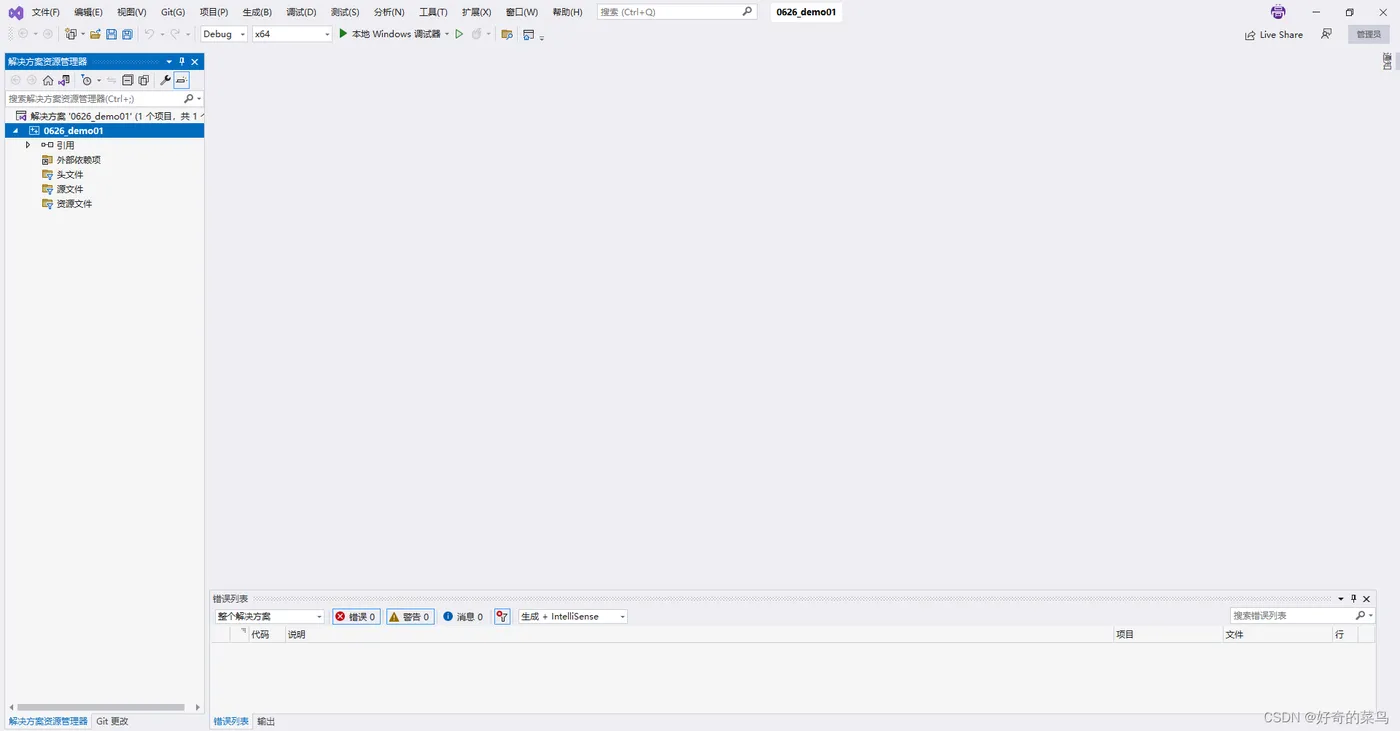1400x731 pixels.
Task: Open the 调试(D) menu
Action: 301,12
